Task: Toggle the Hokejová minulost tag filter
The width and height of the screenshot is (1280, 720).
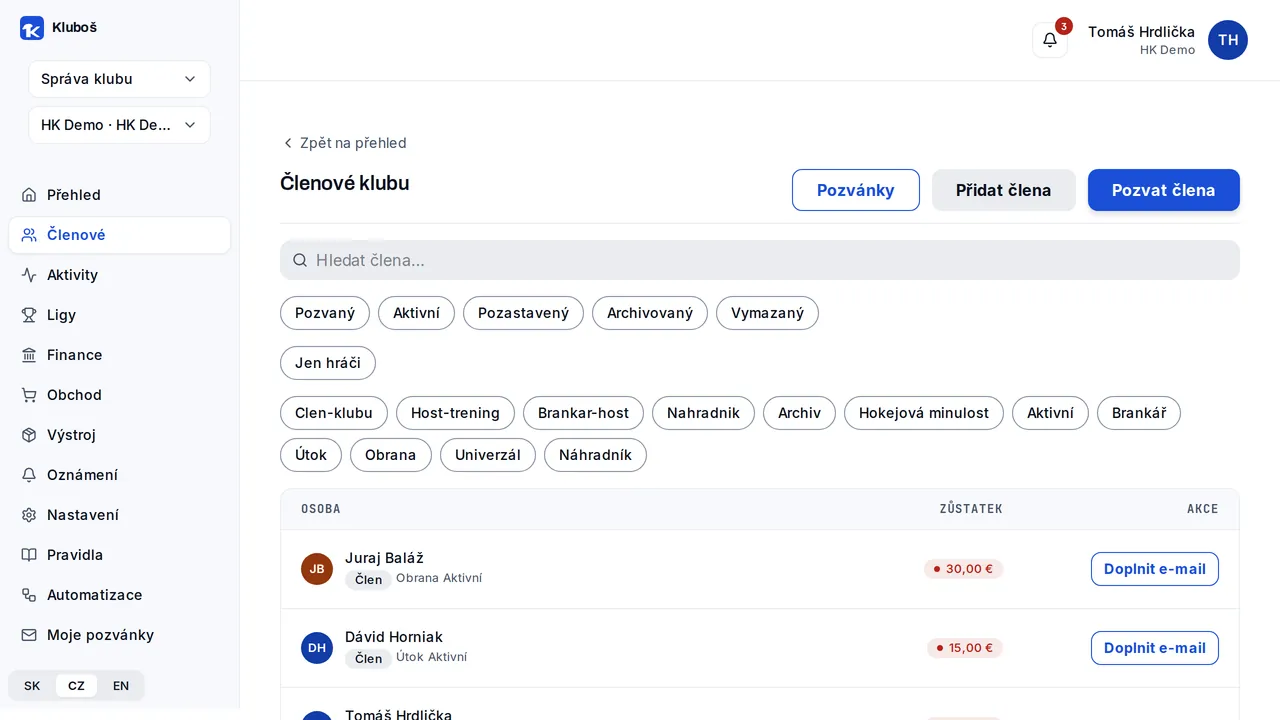Action: (x=924, y=413)
